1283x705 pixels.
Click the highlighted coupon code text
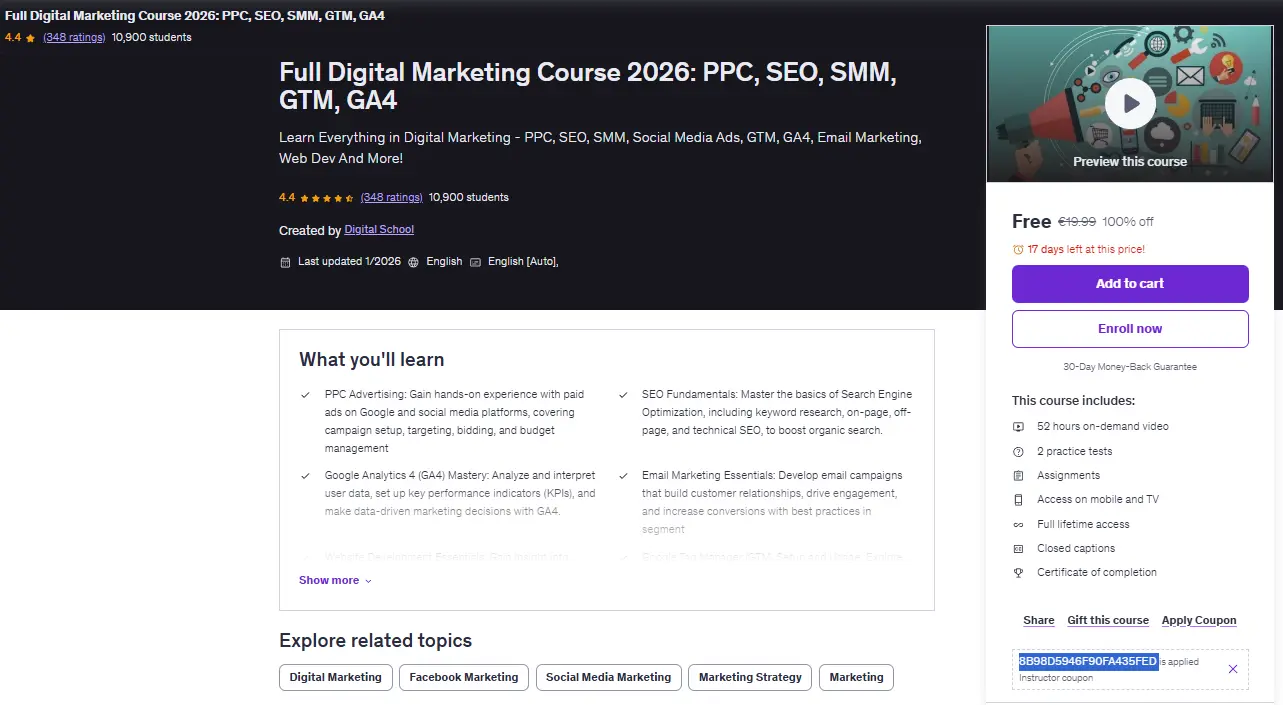(x=1088, y=662)
